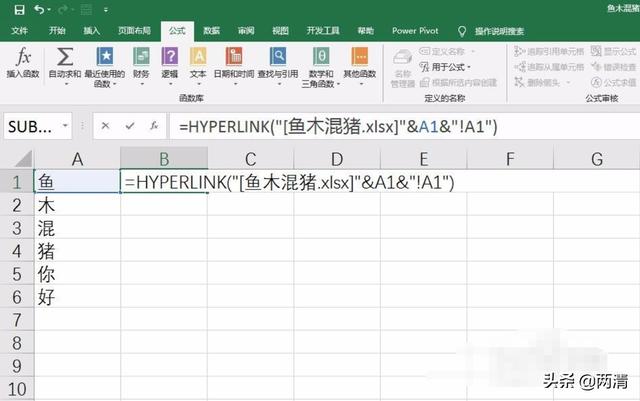Select row 7 header
640x401 pixels.
[x=17, y=319]
